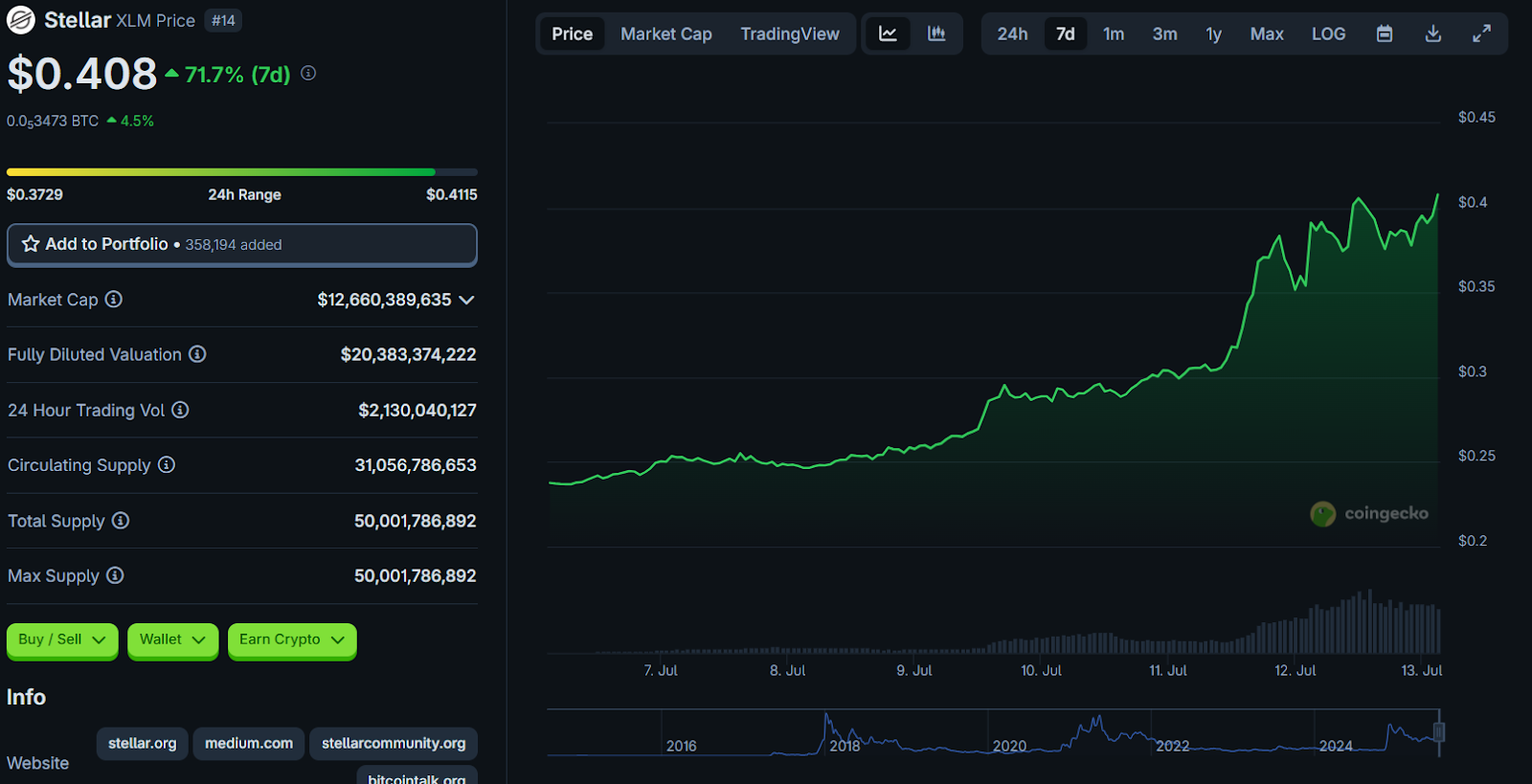
Task: Add Stellar to Portfolio
Action: tap(241, 244)
